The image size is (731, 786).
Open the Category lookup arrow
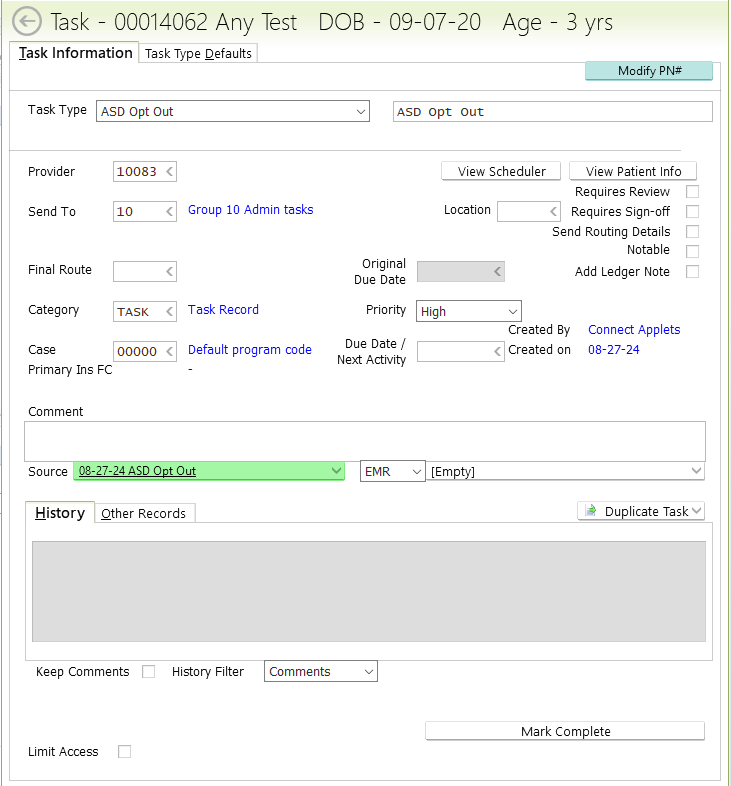pos(169,311)
